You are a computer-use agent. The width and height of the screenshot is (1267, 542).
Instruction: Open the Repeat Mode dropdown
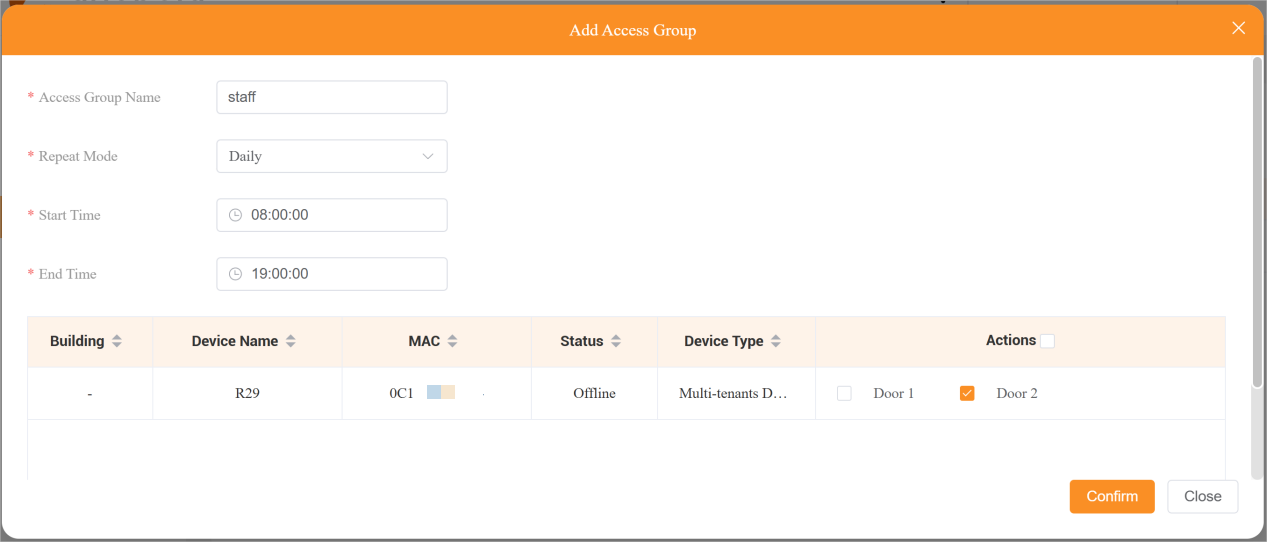tap(332, 156)
